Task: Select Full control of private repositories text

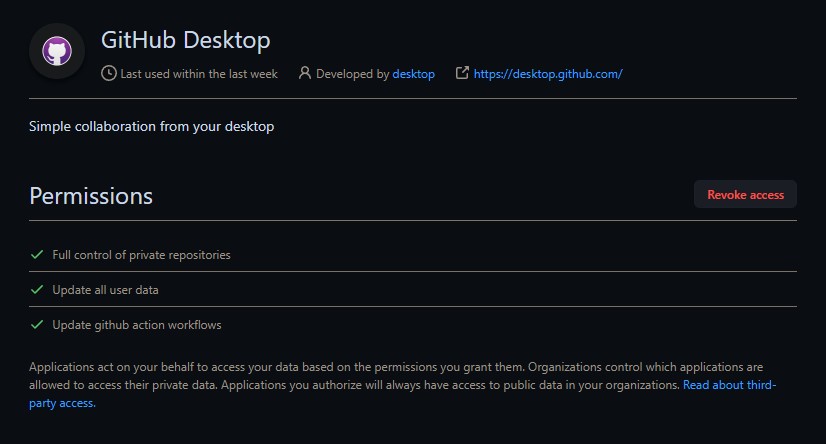Action: 141,255
